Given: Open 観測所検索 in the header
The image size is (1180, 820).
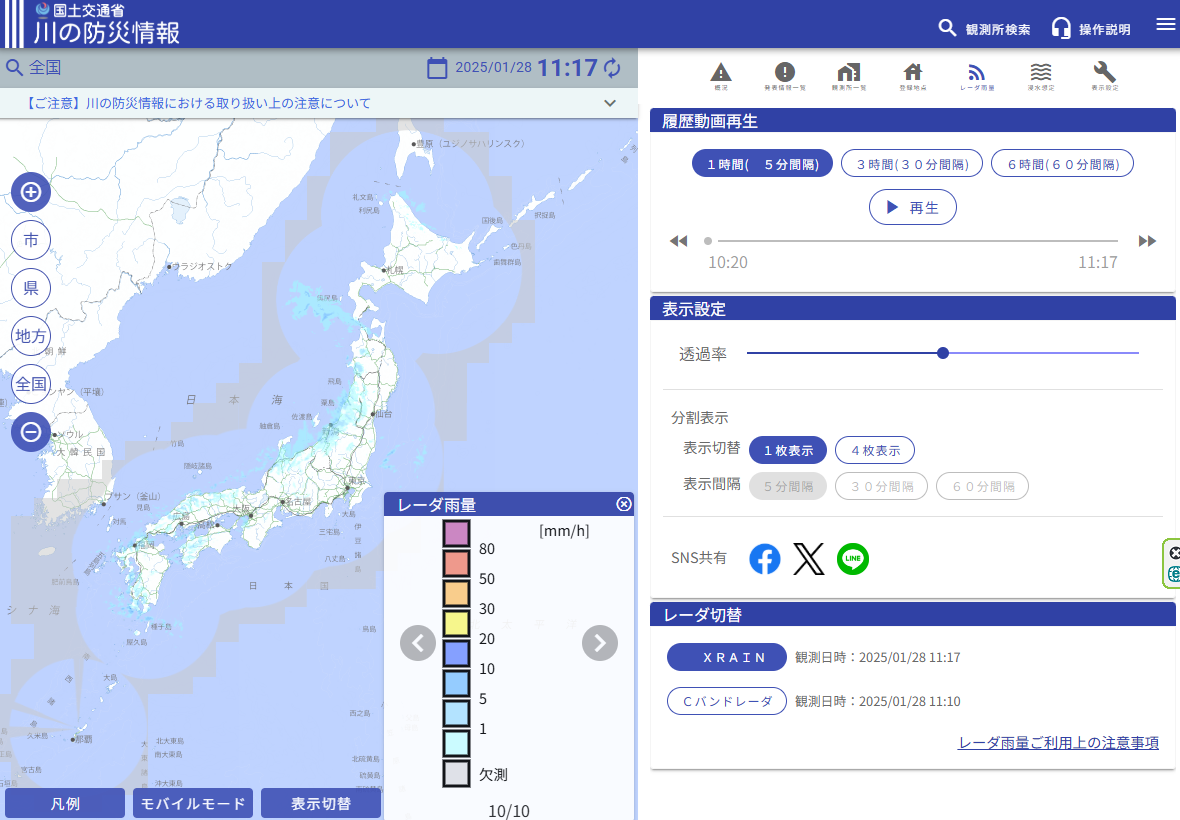Looking at the screenshot, I should click(x=984, y=29).
